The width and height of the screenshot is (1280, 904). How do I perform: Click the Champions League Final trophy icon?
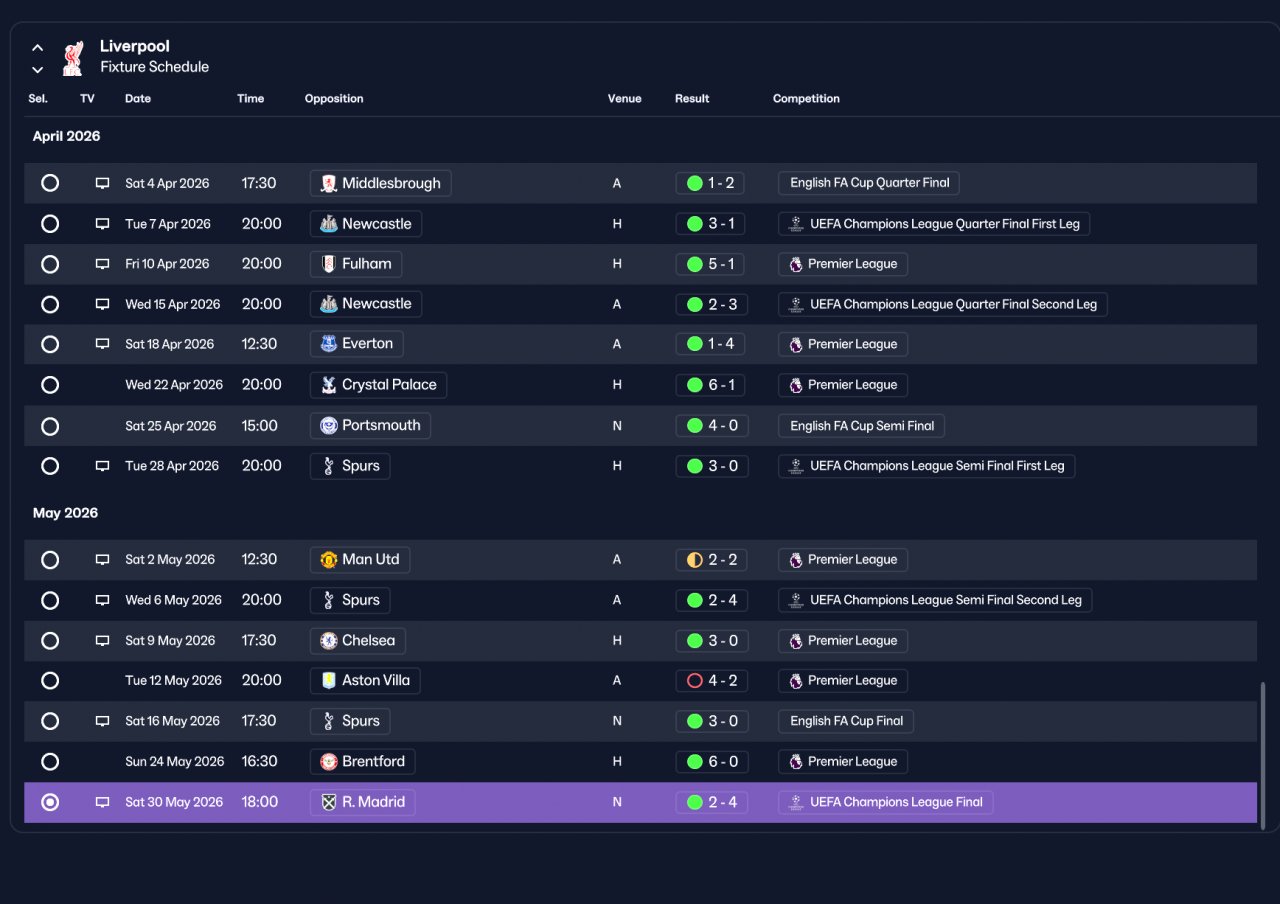click(x=796, y=802)
